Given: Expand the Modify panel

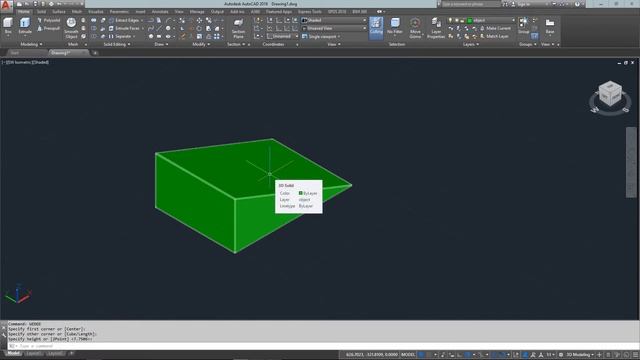Looking at the screenshot, I should [x=201, y=44].
